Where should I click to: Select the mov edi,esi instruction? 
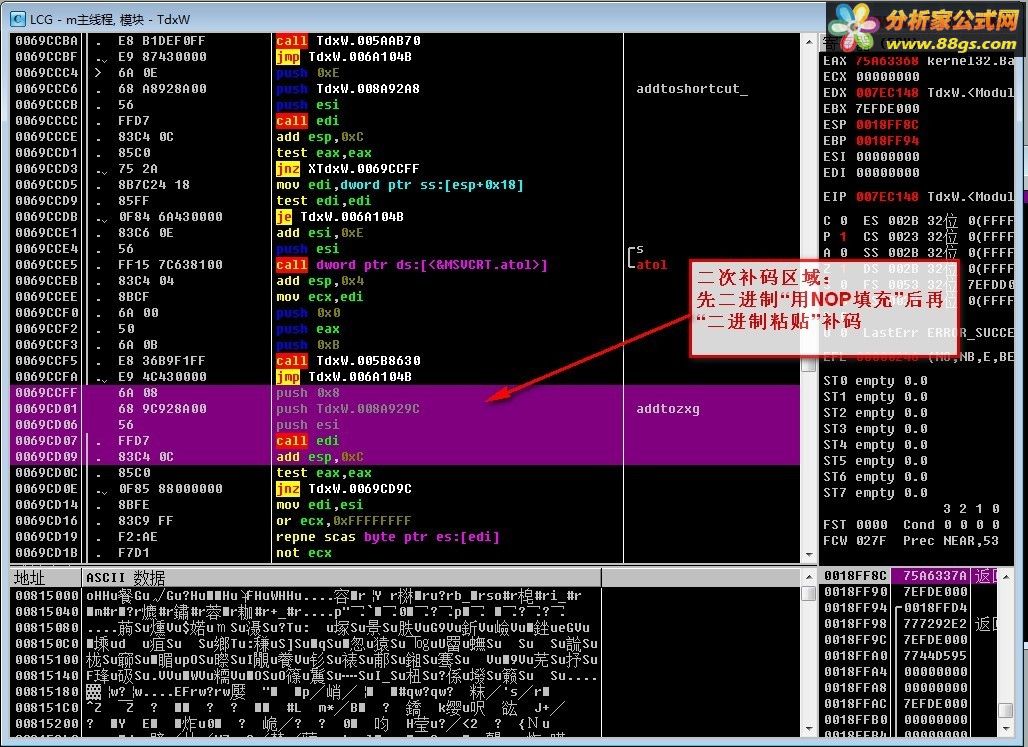point(319,505)
